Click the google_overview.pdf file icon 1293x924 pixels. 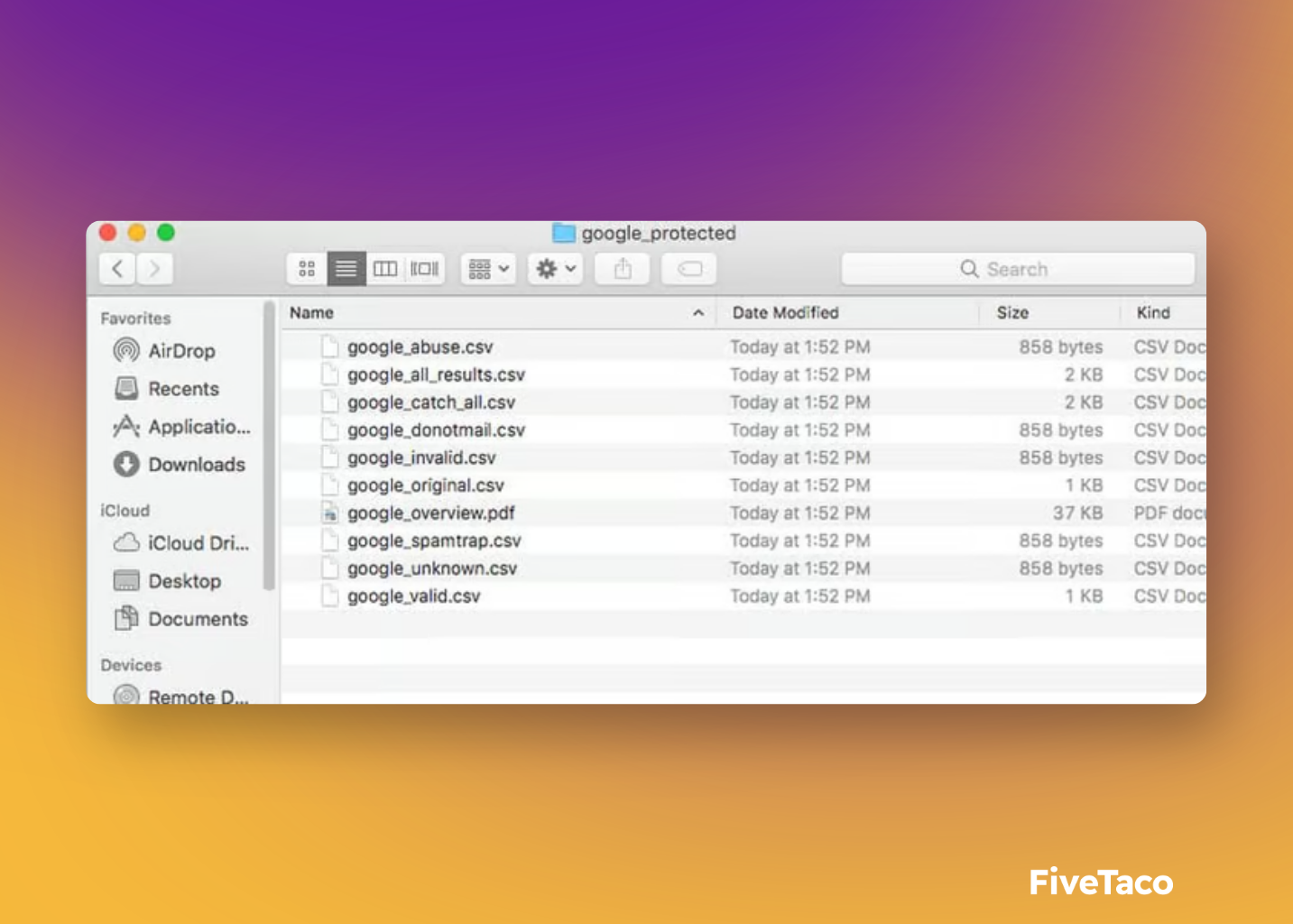[x=330, y=513]
